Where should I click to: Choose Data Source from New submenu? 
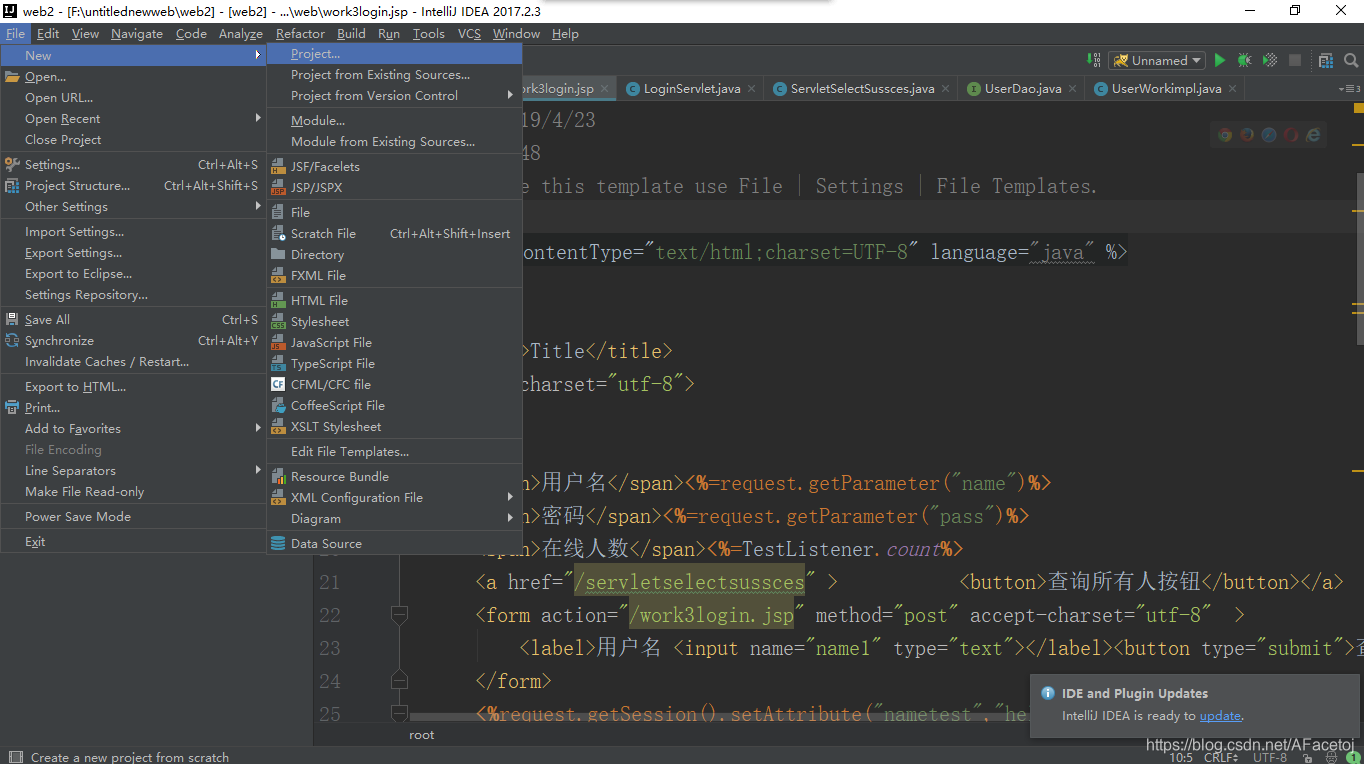(x=395, y=544)
